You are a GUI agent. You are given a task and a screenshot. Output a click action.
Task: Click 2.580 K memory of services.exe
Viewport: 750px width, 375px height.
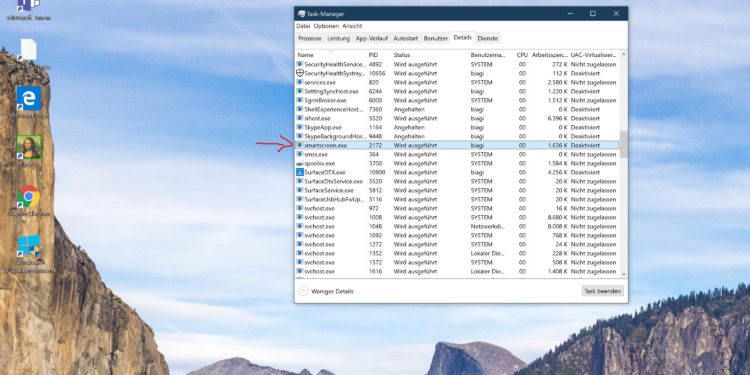(x=558, y=82)
